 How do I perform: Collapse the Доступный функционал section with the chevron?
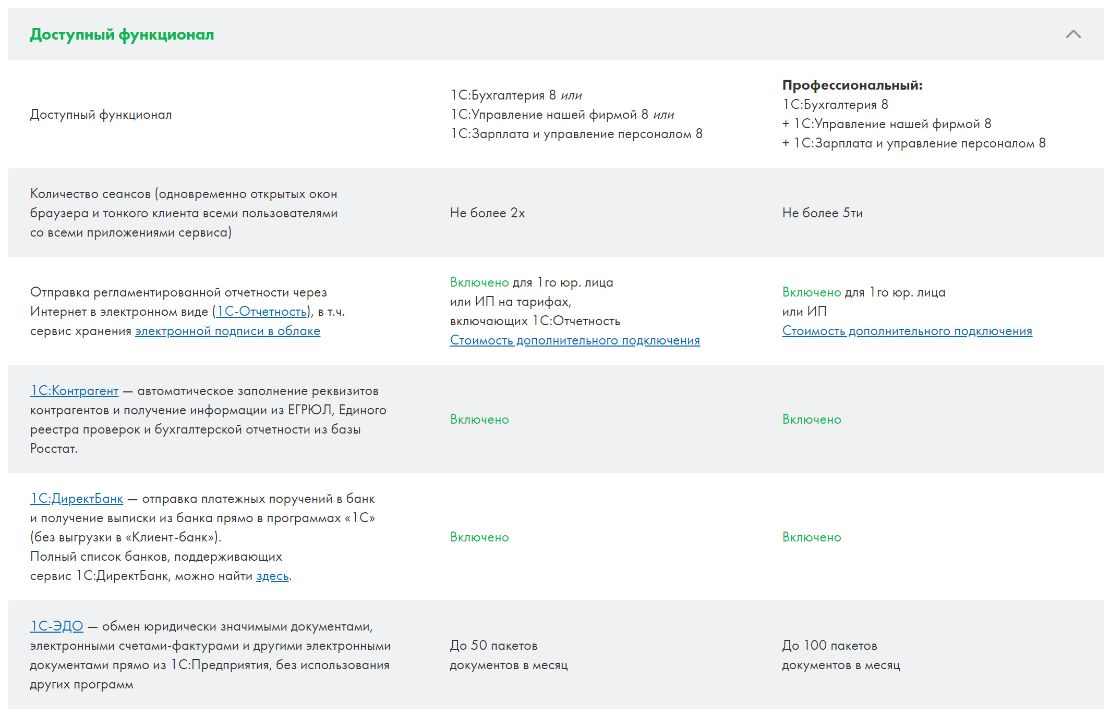[1072, 34]
